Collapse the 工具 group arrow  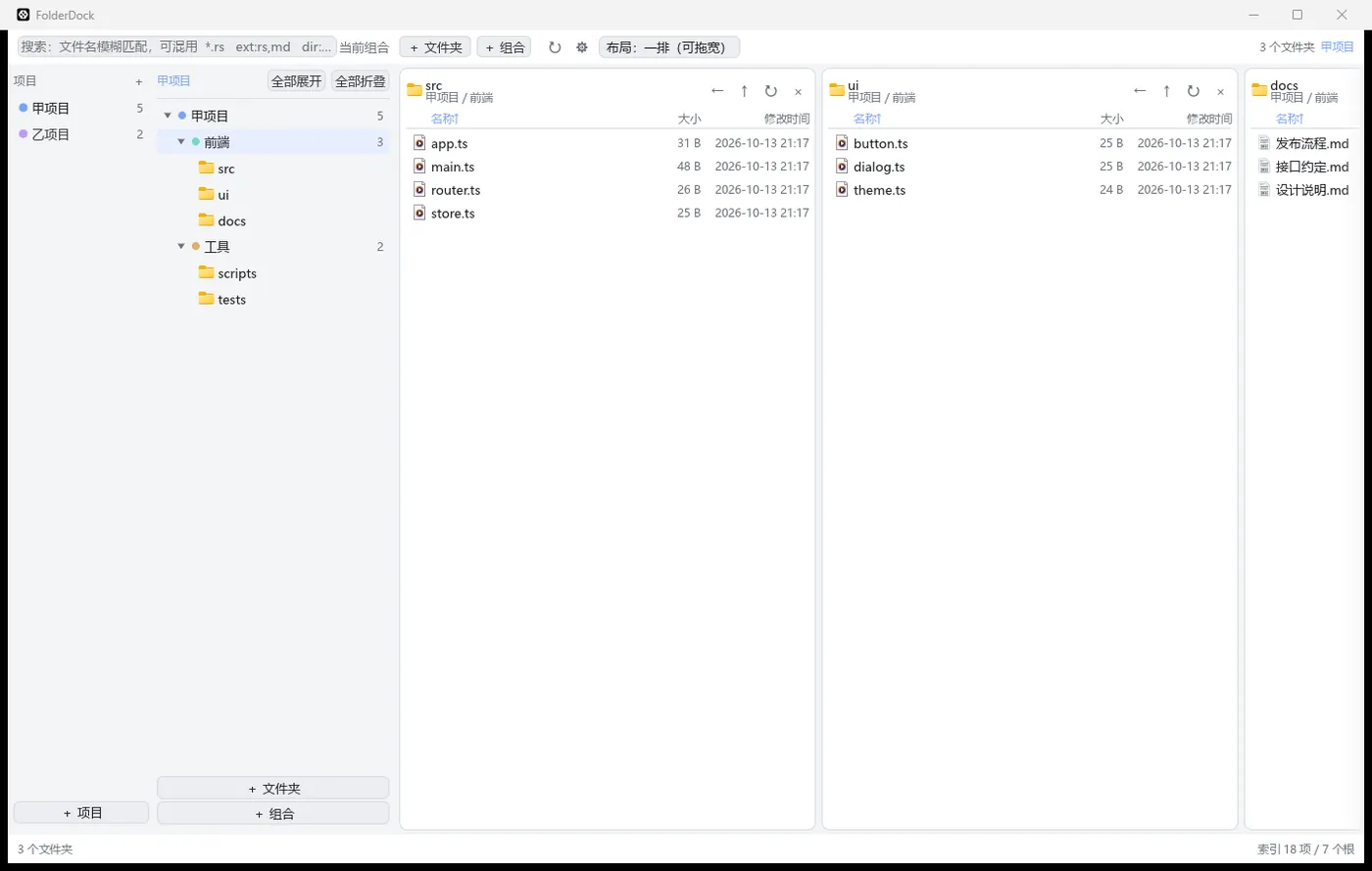pos(181,247)
